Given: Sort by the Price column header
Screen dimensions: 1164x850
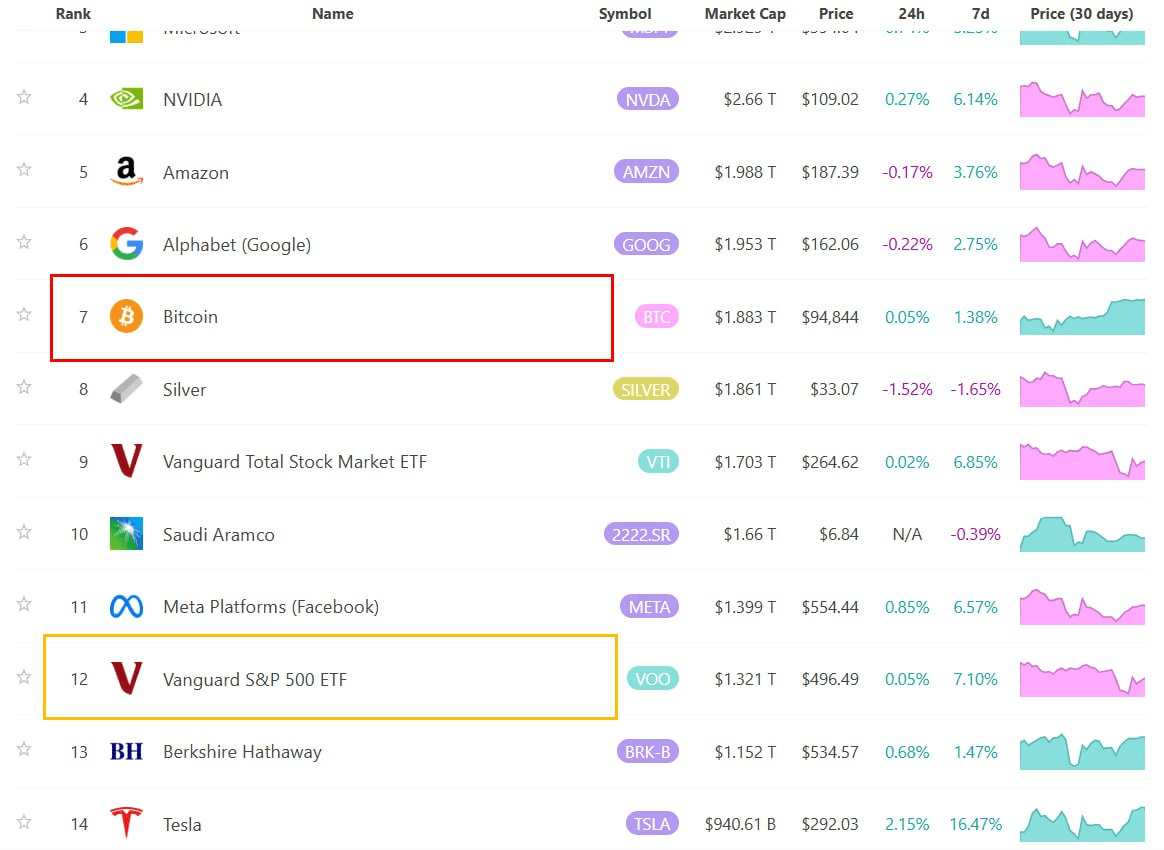Looking at the screenshot, I should (x=836, y=13).
